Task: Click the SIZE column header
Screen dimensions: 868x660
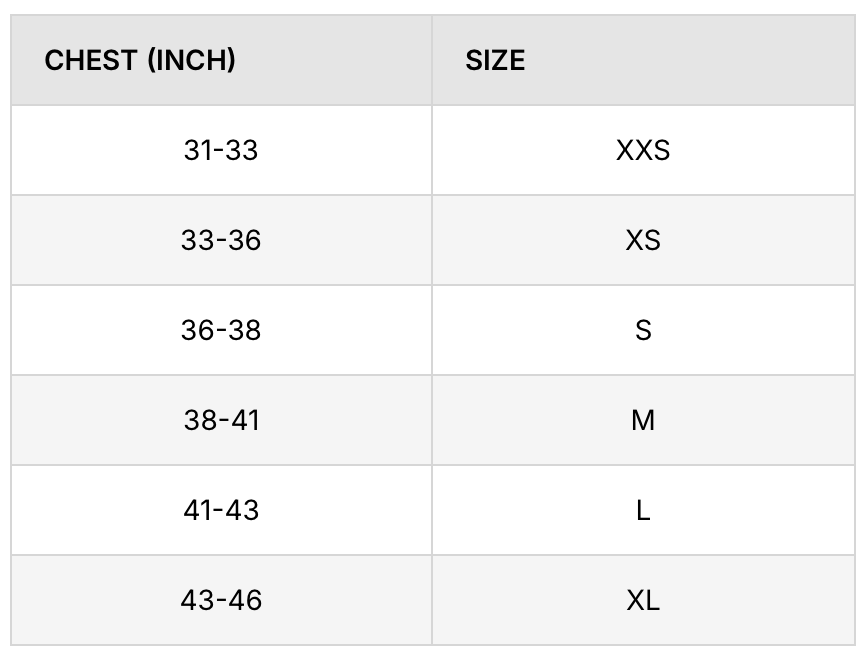Action: 643,60
